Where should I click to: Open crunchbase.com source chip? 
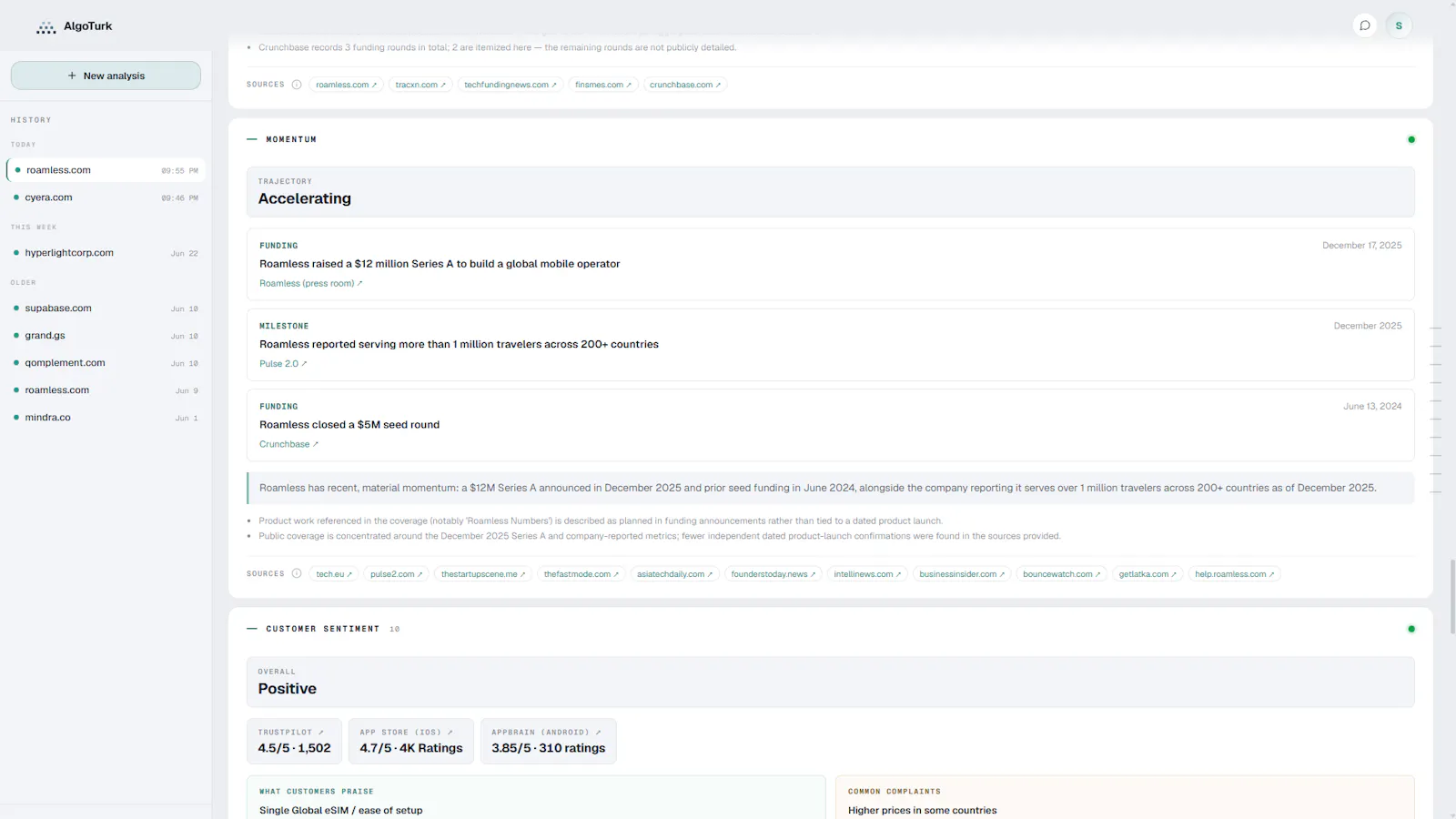click(x=685, y=85)
